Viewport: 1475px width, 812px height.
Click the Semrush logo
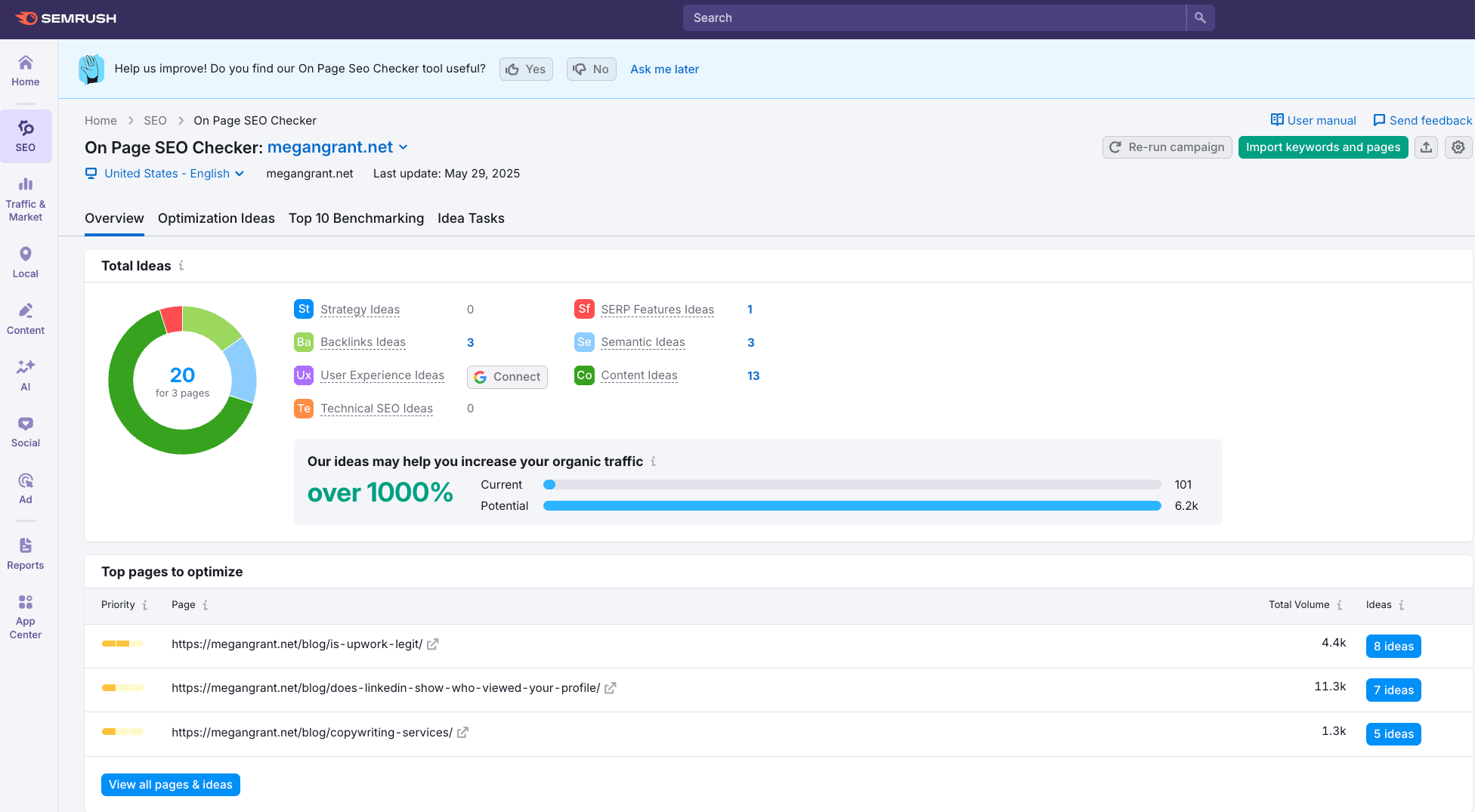pos(66,18)
